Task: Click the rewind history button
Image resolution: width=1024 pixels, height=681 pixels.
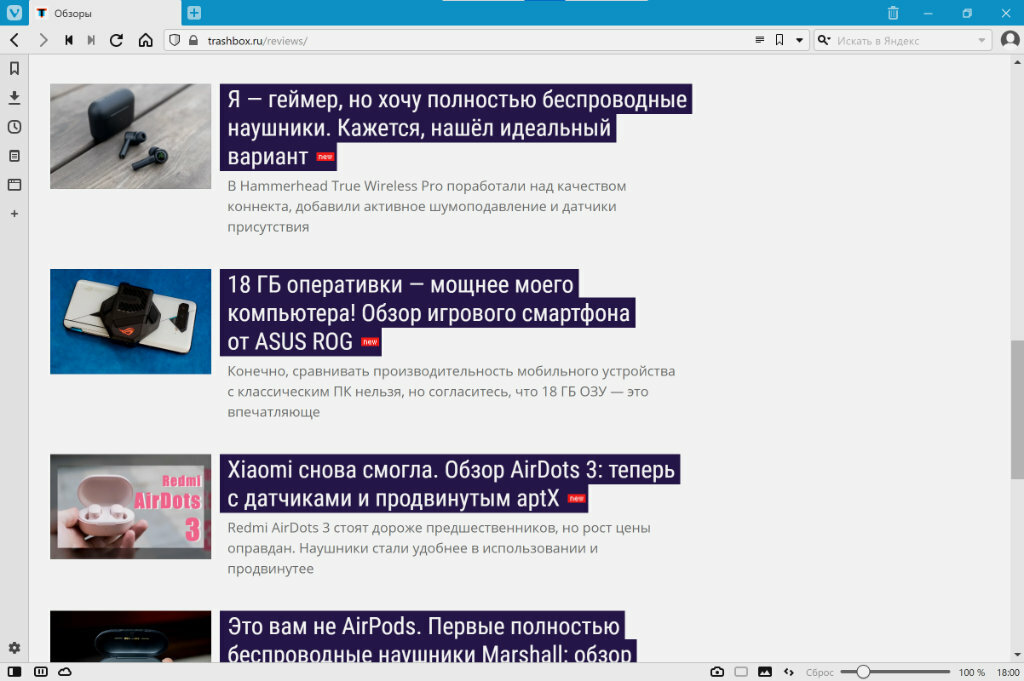Action: (x=69, y=40)
